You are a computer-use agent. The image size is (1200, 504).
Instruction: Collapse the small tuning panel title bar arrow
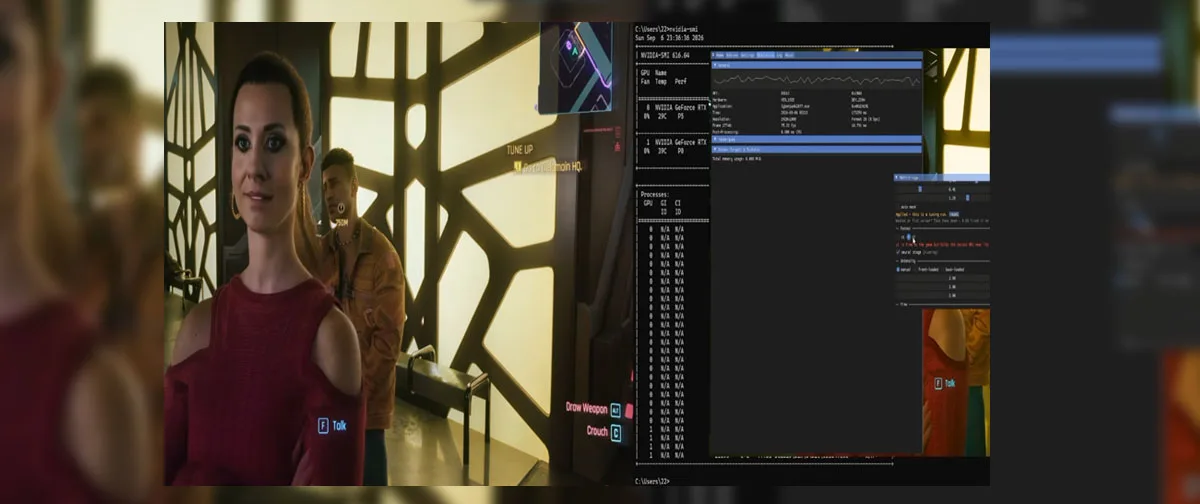click(898, 178)
